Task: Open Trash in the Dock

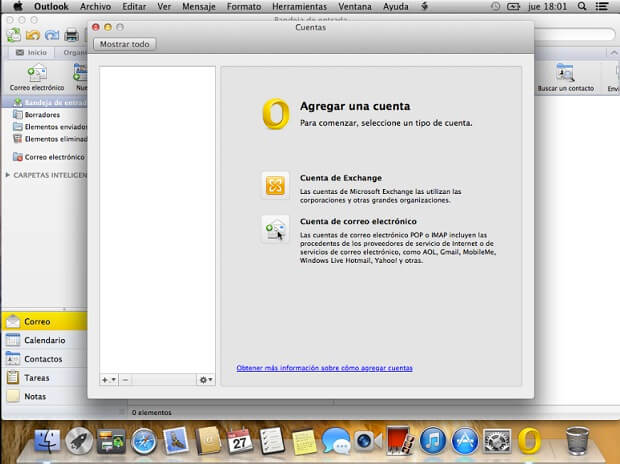Action: pos(577,440)
